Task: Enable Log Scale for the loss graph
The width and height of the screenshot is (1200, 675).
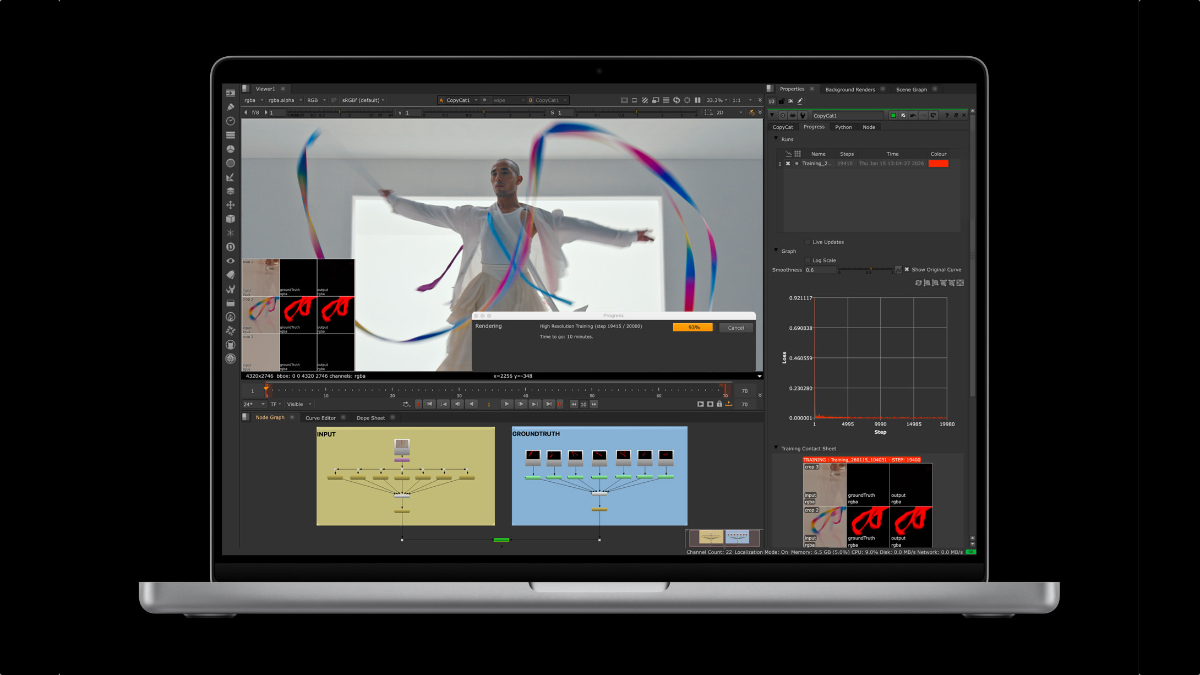Action: click(807, 260)
